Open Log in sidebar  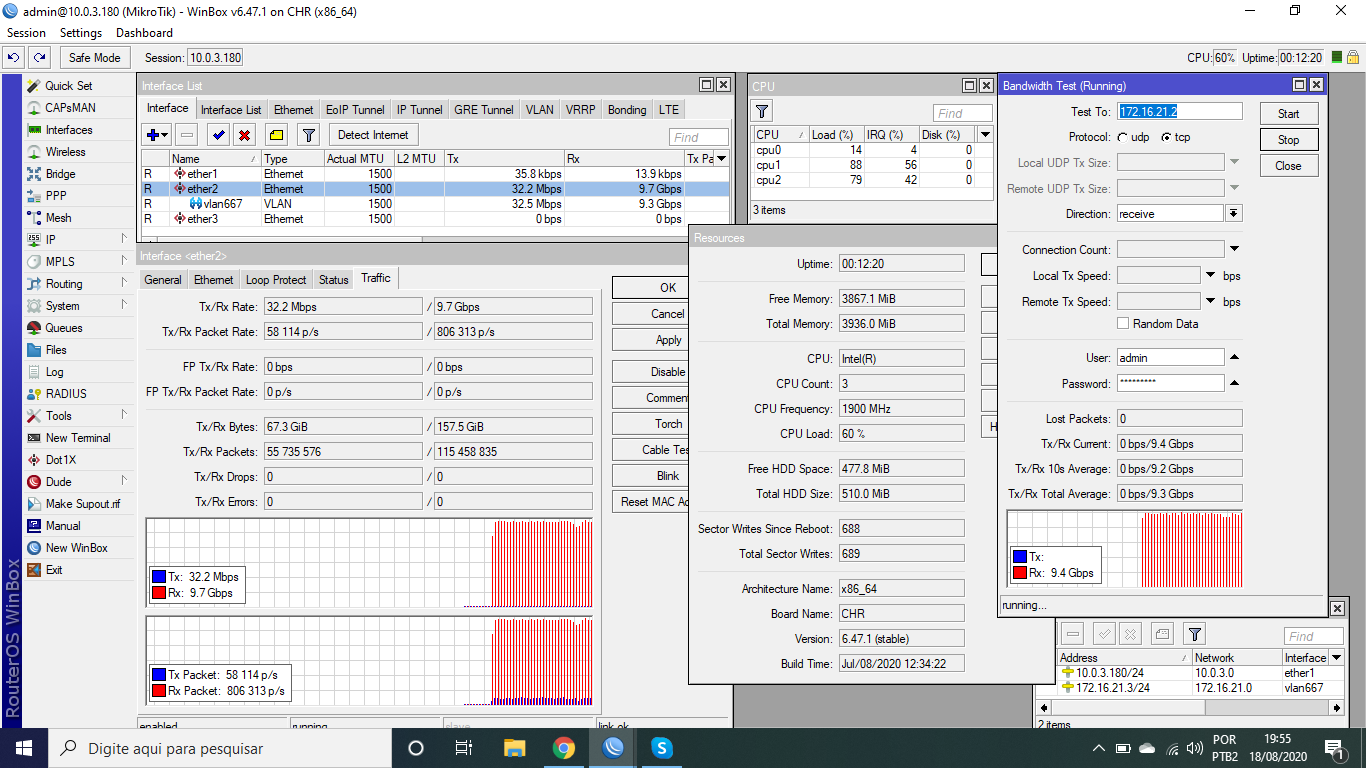click(x=54, y=372)
